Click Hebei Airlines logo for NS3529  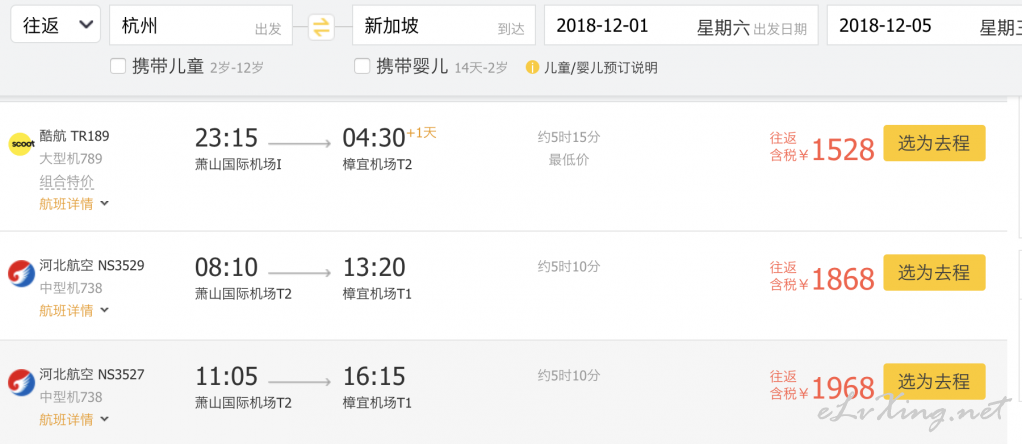(x=21, y=273)
